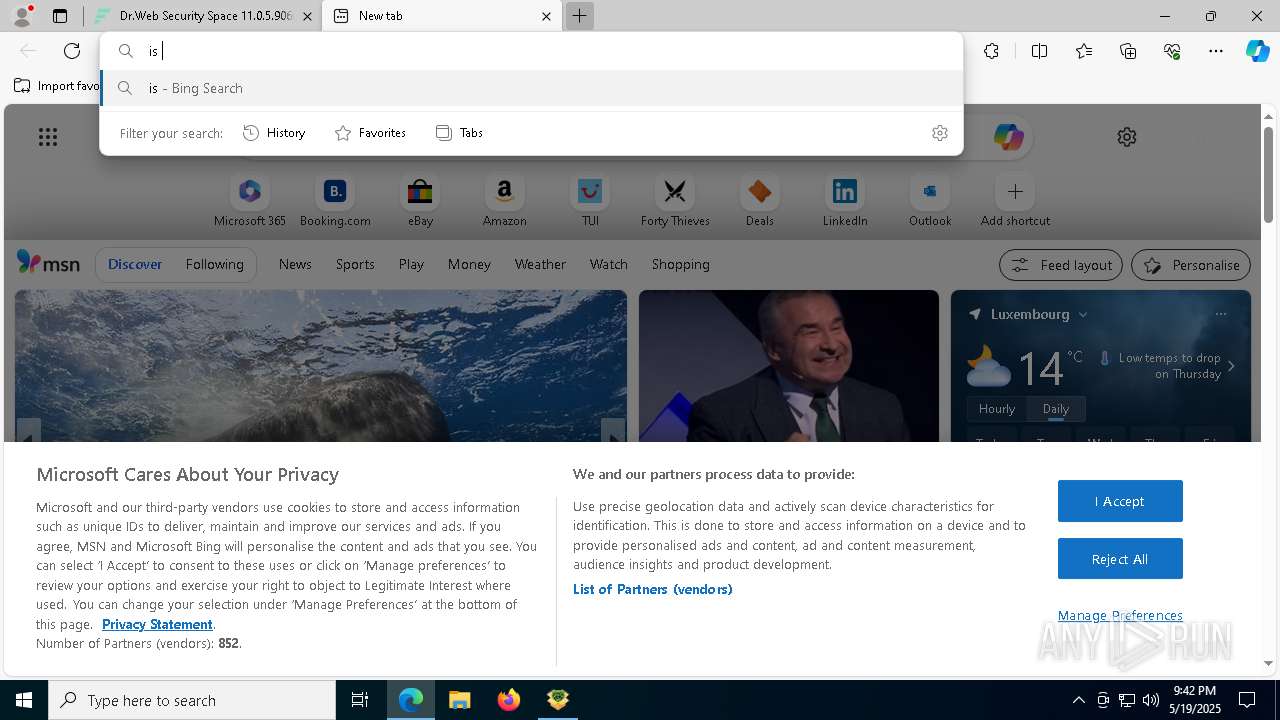
Task: Open the Outlook shortcut
Action: tap(930, 201)
